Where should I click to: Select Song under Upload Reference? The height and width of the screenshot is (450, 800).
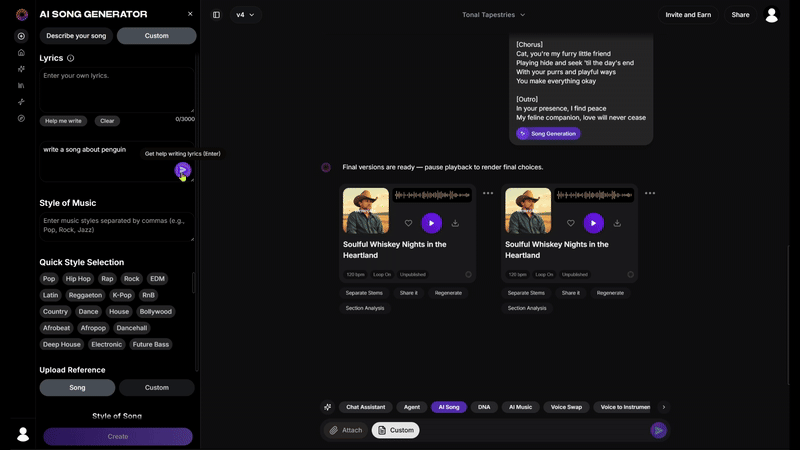click(x=77, y=387)
